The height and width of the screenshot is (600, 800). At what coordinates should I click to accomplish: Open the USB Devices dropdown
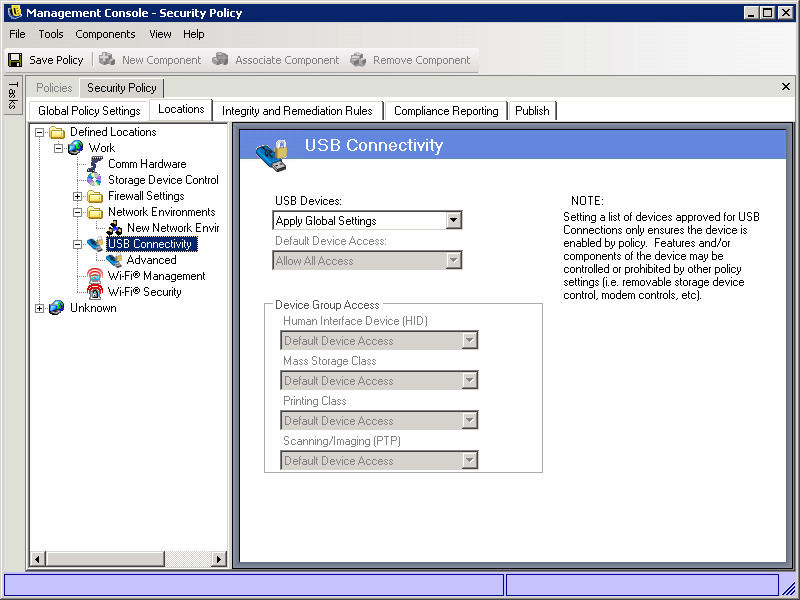(453, 220)
